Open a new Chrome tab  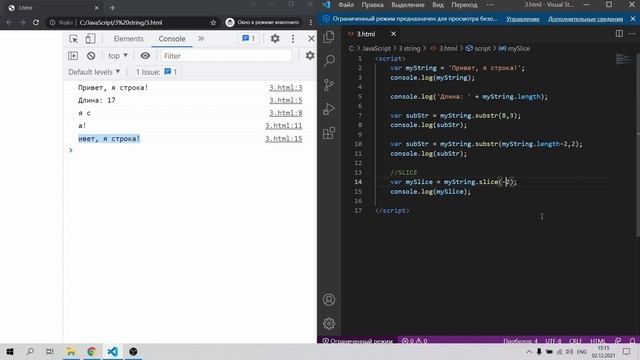[x=112, y=8]
